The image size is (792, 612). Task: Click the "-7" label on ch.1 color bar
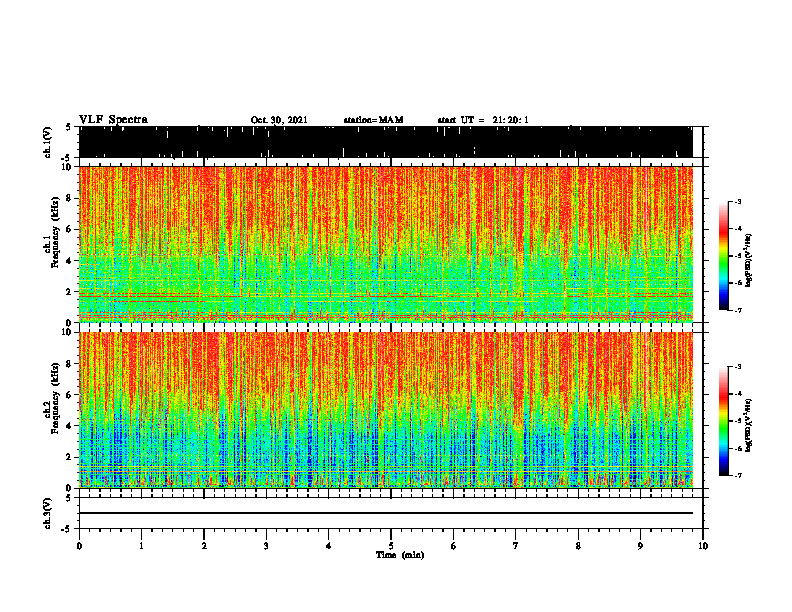[738, 310]
